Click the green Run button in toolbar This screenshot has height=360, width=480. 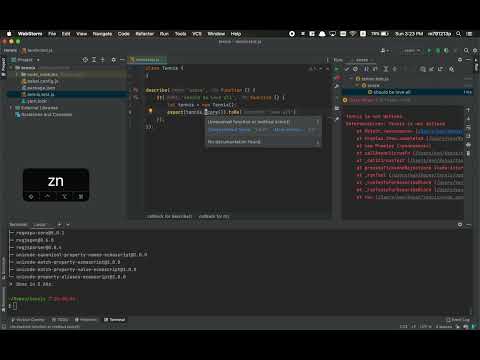429,51
